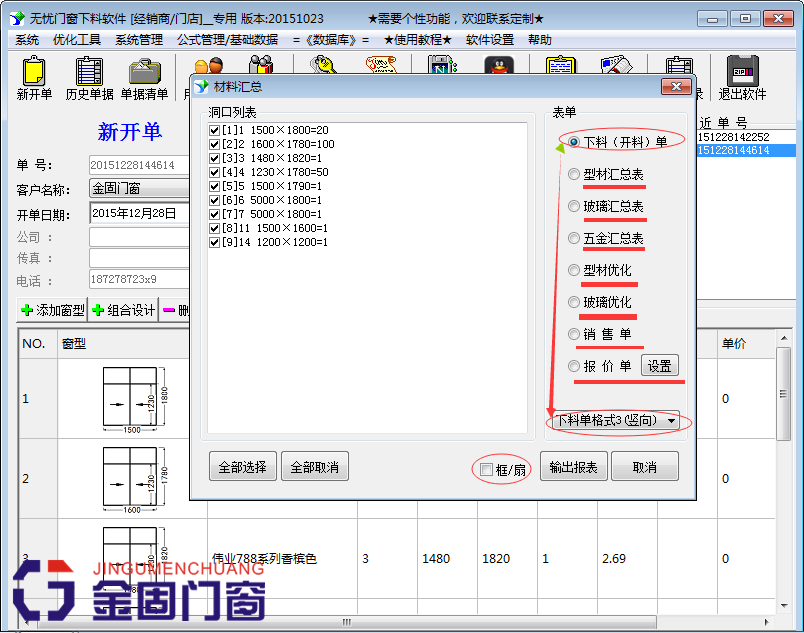Click the N-labeled toolbar icon
Viewport: 804px width, 633px height.
tap(438, 68)
